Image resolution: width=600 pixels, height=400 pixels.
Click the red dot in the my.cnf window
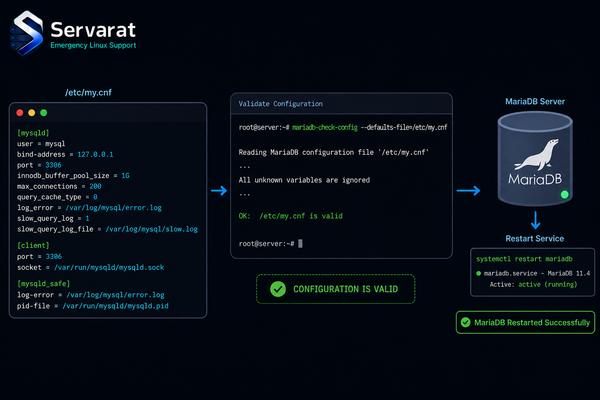tap(20, 113)
